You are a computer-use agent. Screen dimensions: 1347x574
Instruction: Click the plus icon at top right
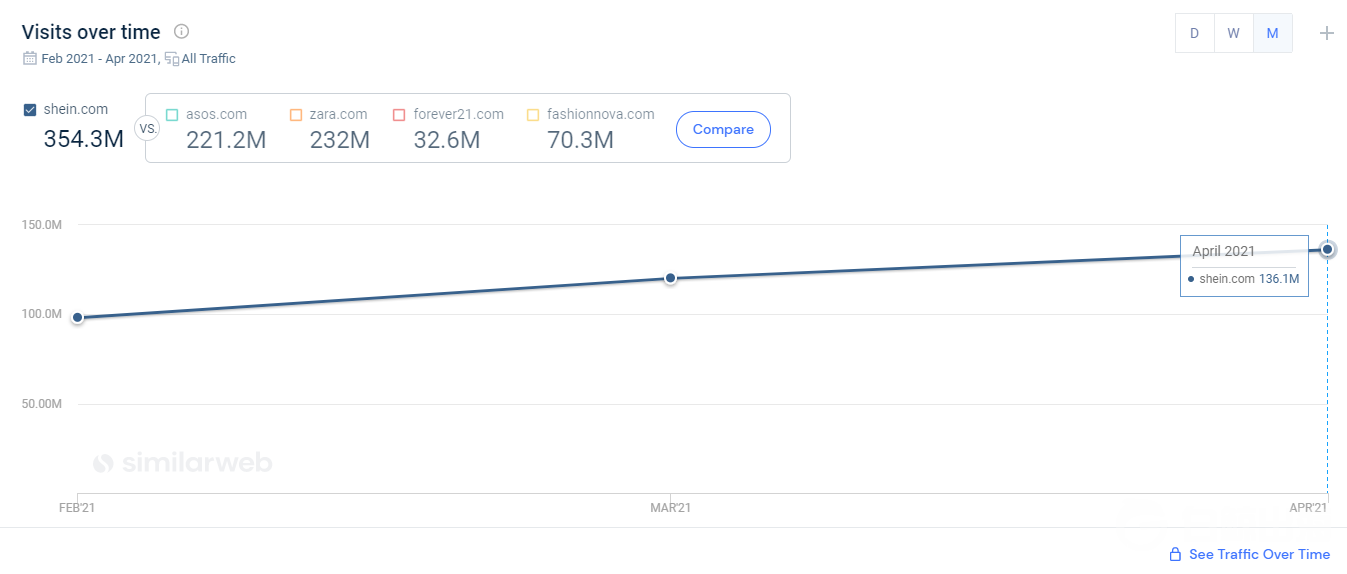tap(1327, 33)
